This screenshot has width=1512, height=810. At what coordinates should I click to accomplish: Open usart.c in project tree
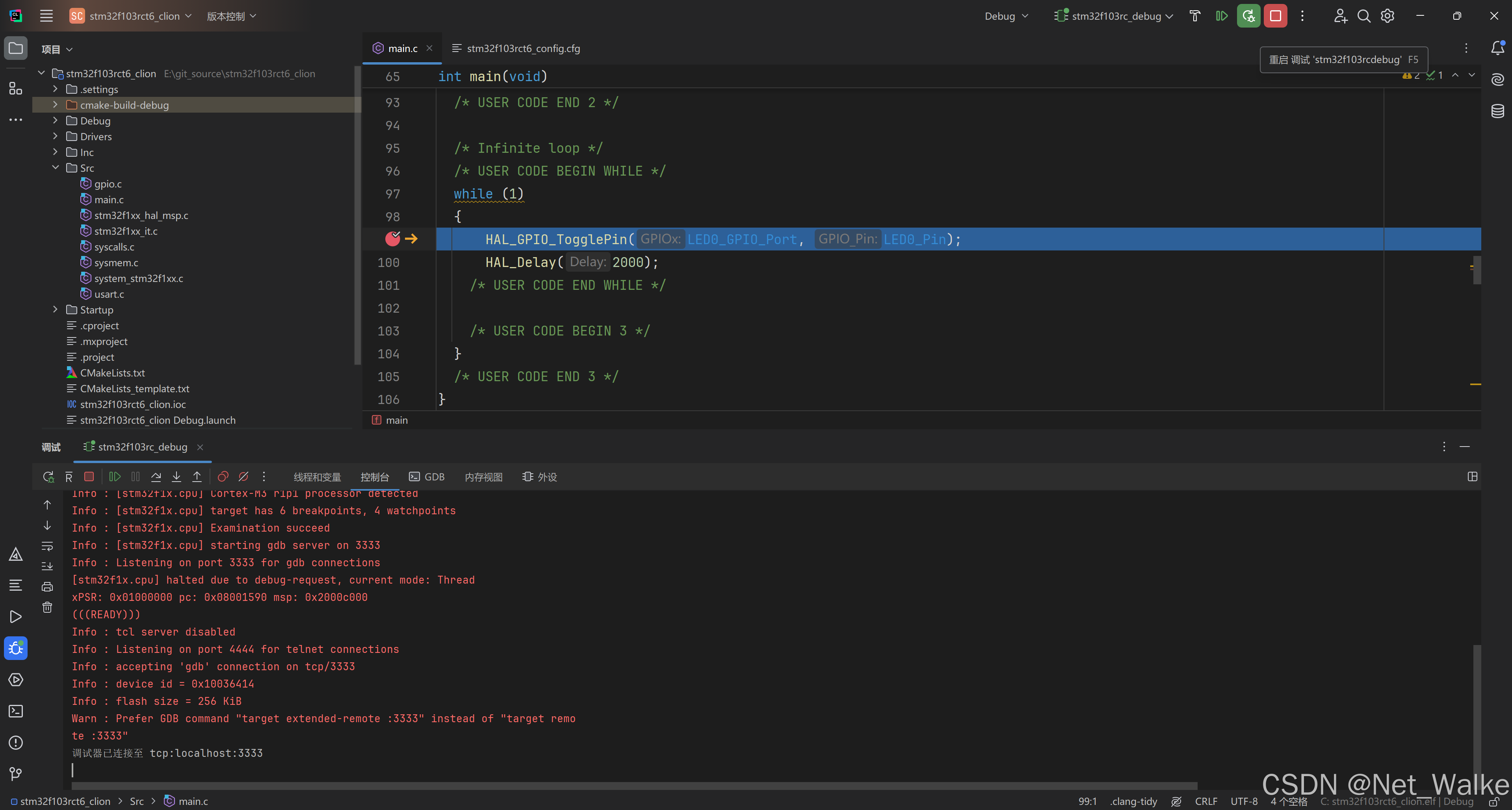(x=109, y=294)
